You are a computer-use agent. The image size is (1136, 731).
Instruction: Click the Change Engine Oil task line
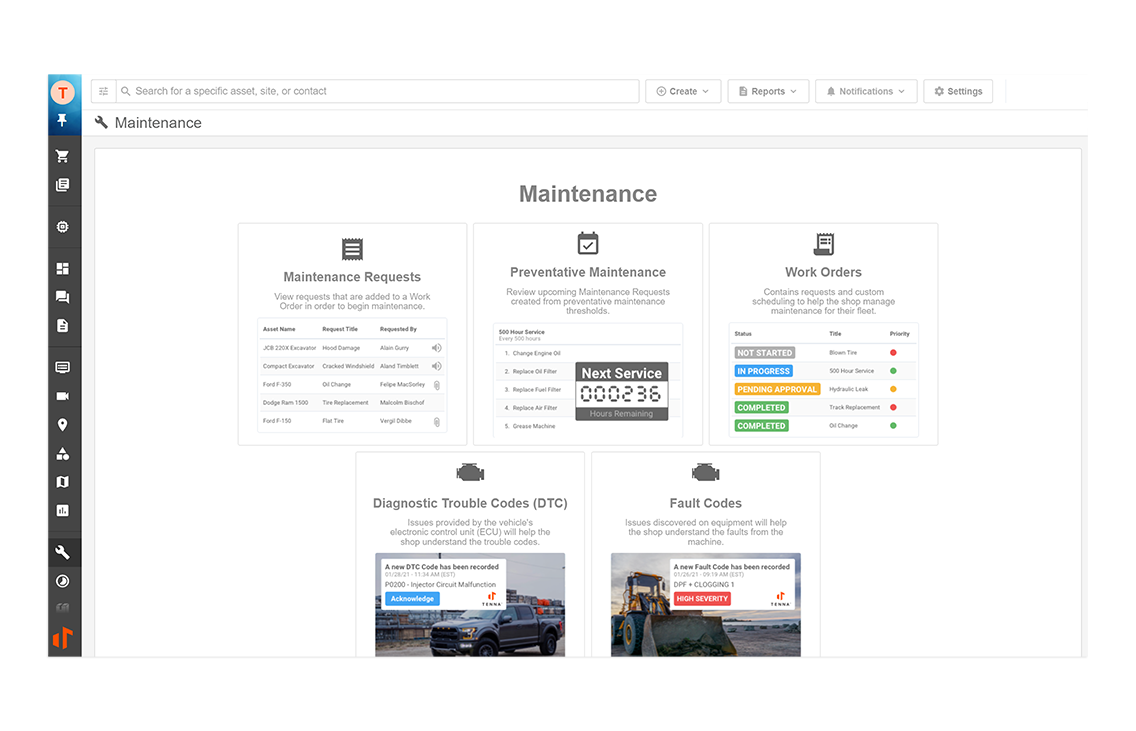(532, 354)
